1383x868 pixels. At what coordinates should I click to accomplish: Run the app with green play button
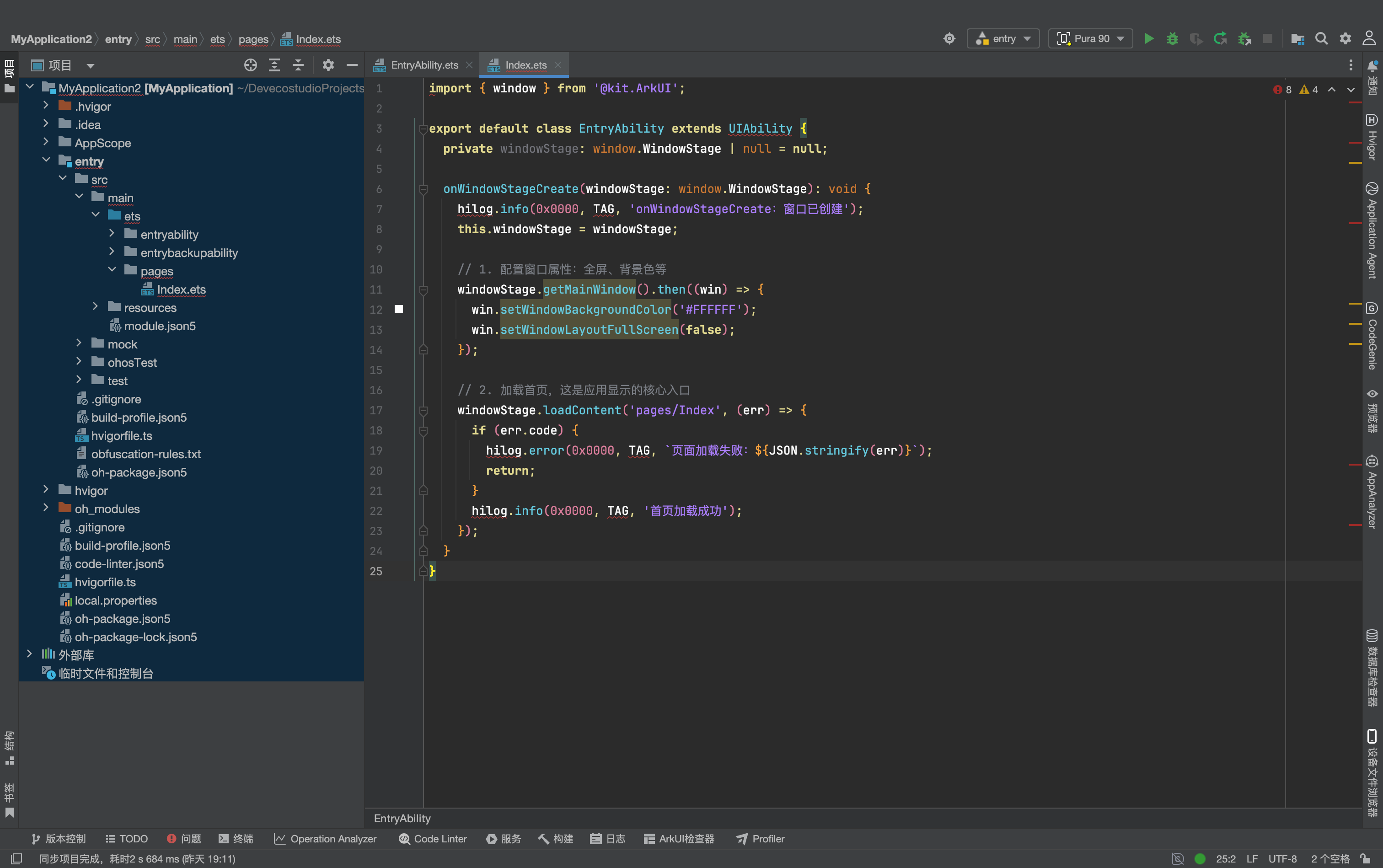1149,38
